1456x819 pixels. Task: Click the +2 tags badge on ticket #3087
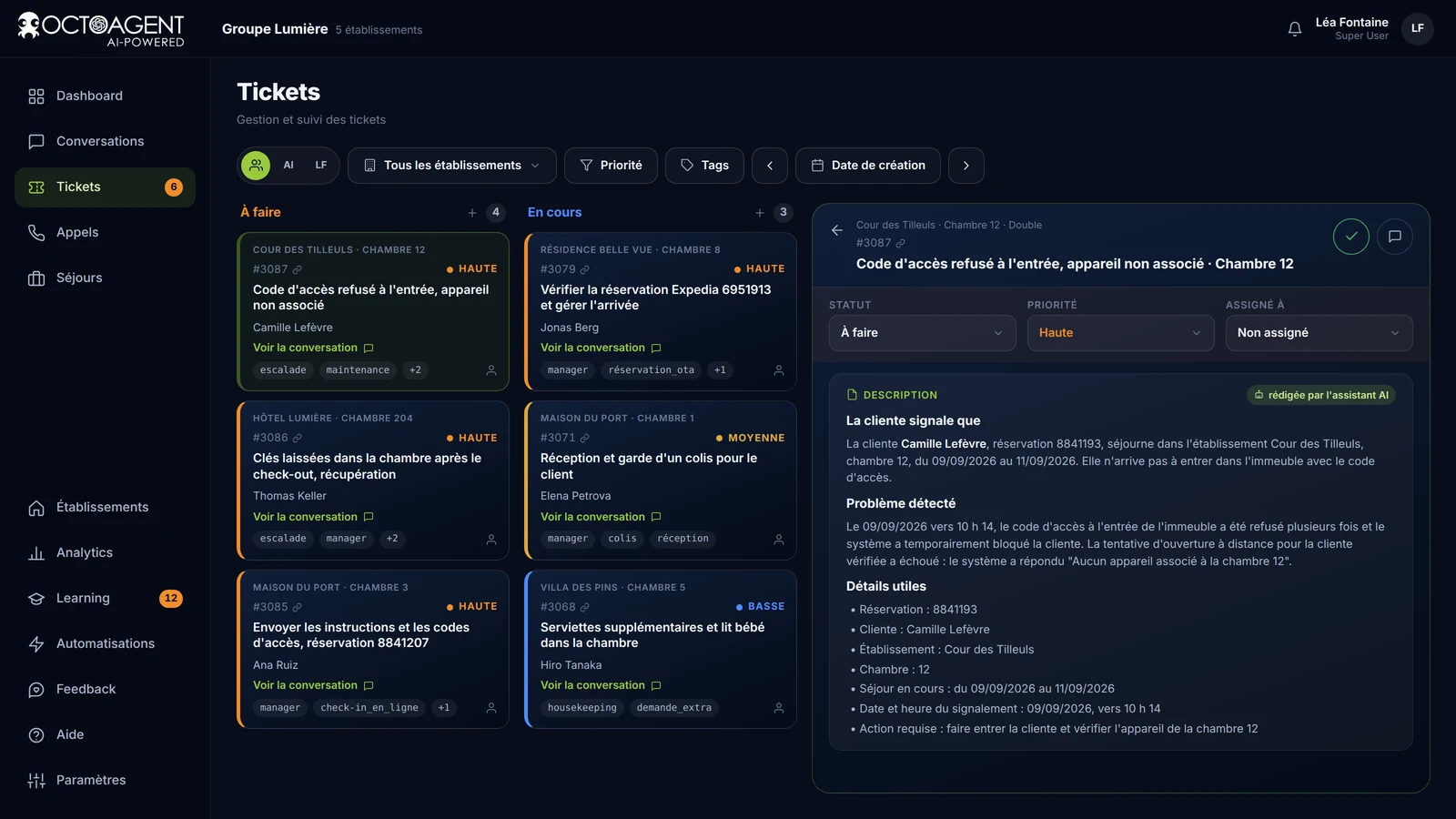point(415,370)
